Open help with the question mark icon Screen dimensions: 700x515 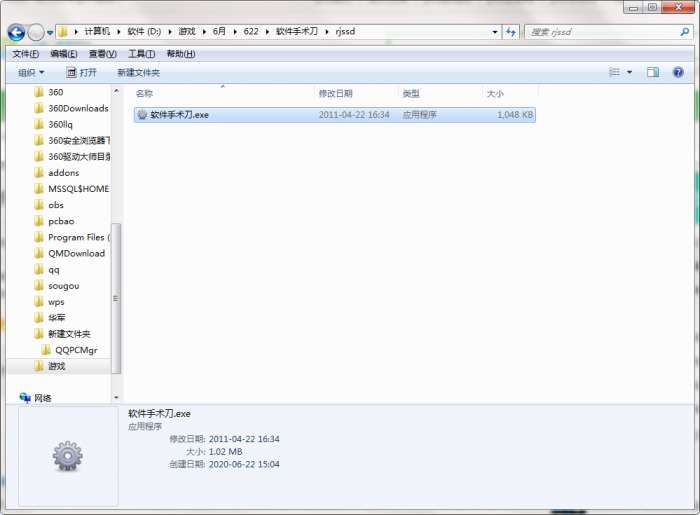coord(678,72)
